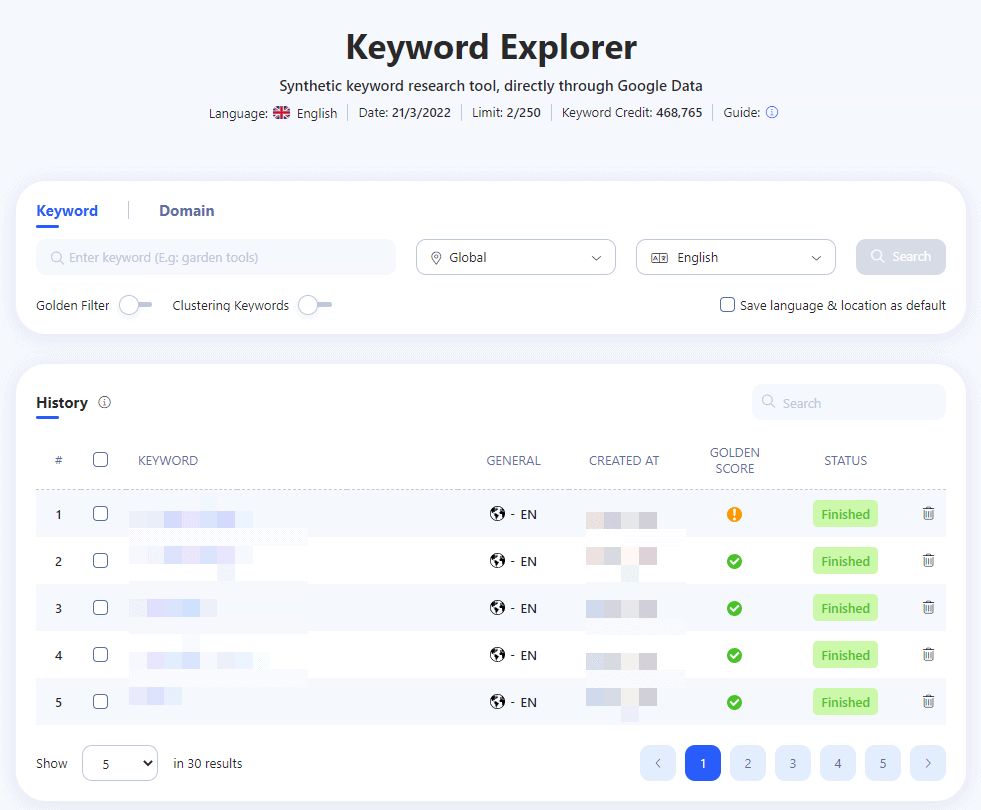Click the UK flag language icon

(282, 113)
